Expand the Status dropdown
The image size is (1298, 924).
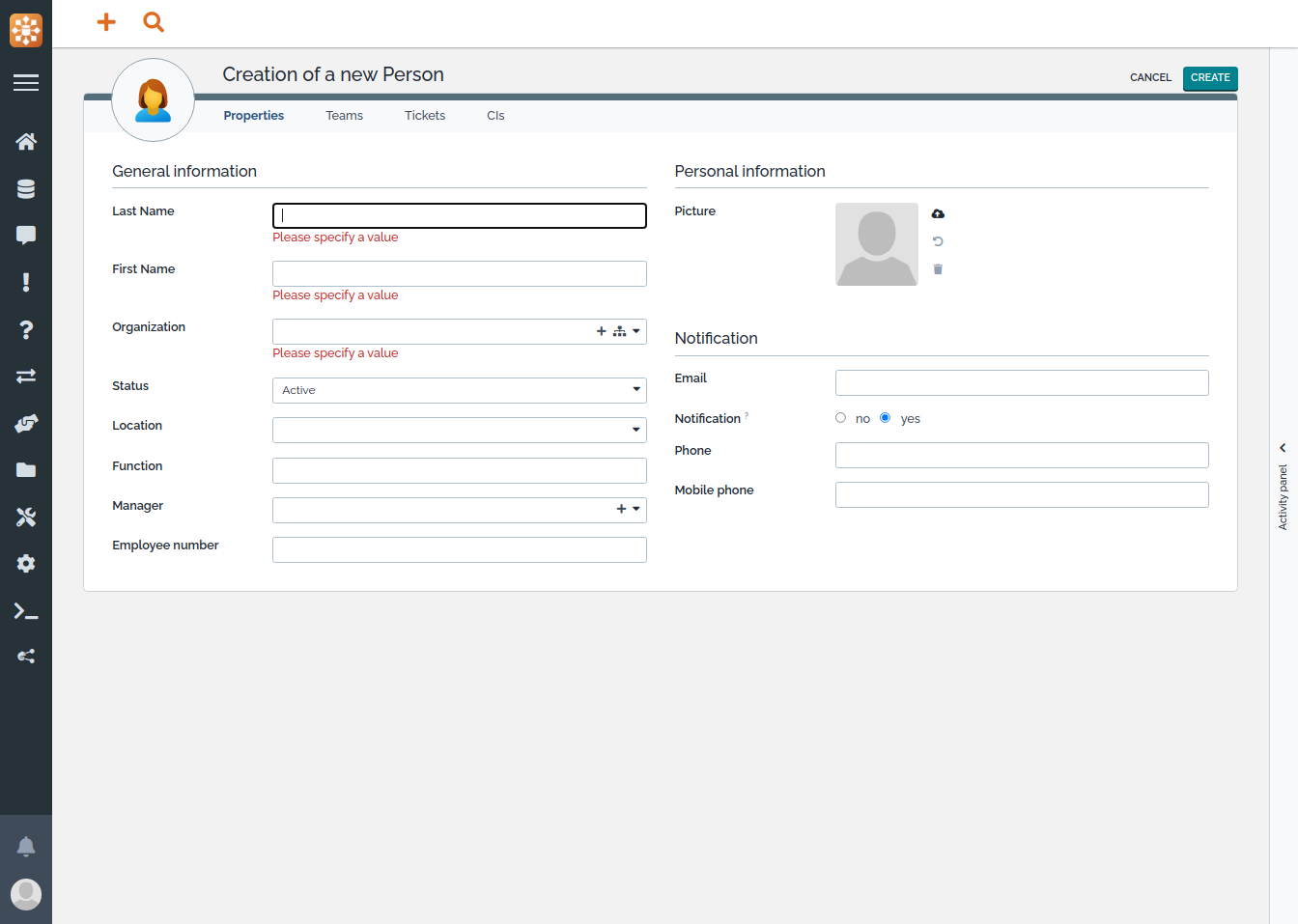pos(635,390)
